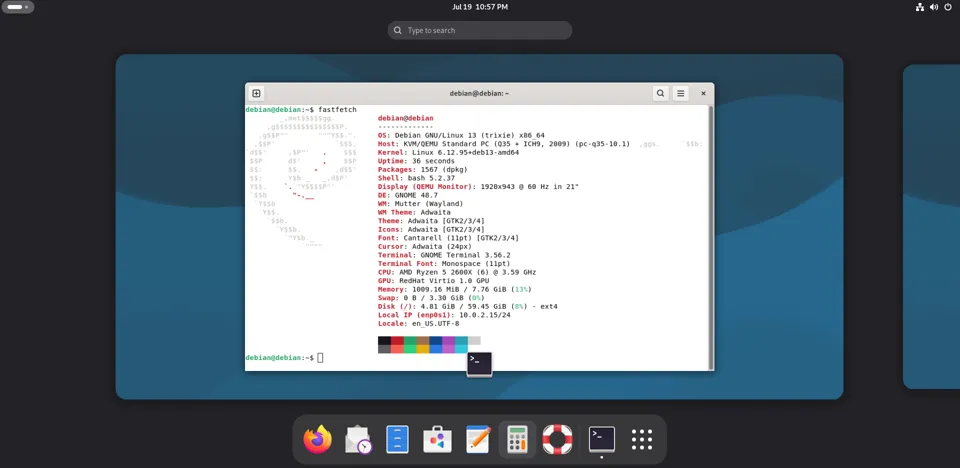Show the applications grid
The width and height of the screenshot is (960, 468).
[x=642, y=439]
